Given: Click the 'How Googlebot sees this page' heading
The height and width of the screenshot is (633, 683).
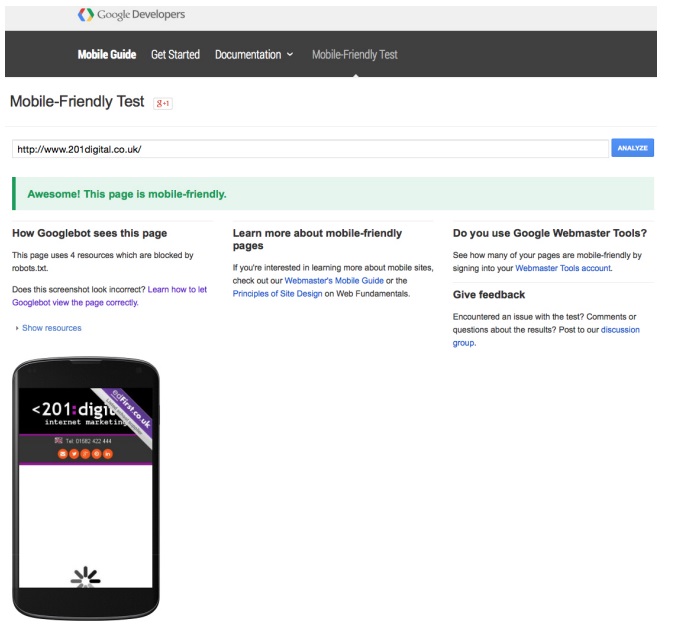Looking at the screenshot, I should point(90,233).
